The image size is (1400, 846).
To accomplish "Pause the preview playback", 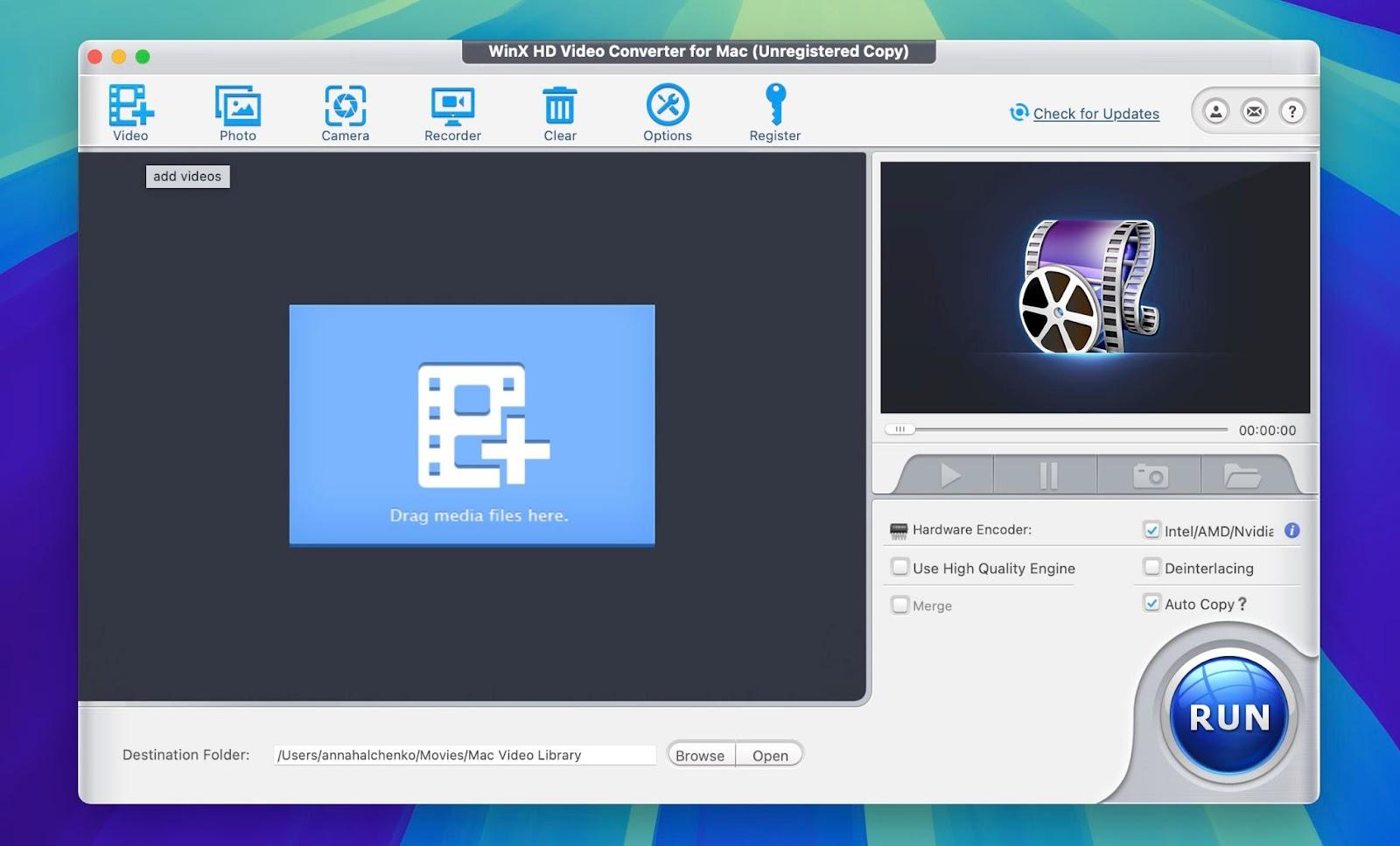I will [1047, 476].
